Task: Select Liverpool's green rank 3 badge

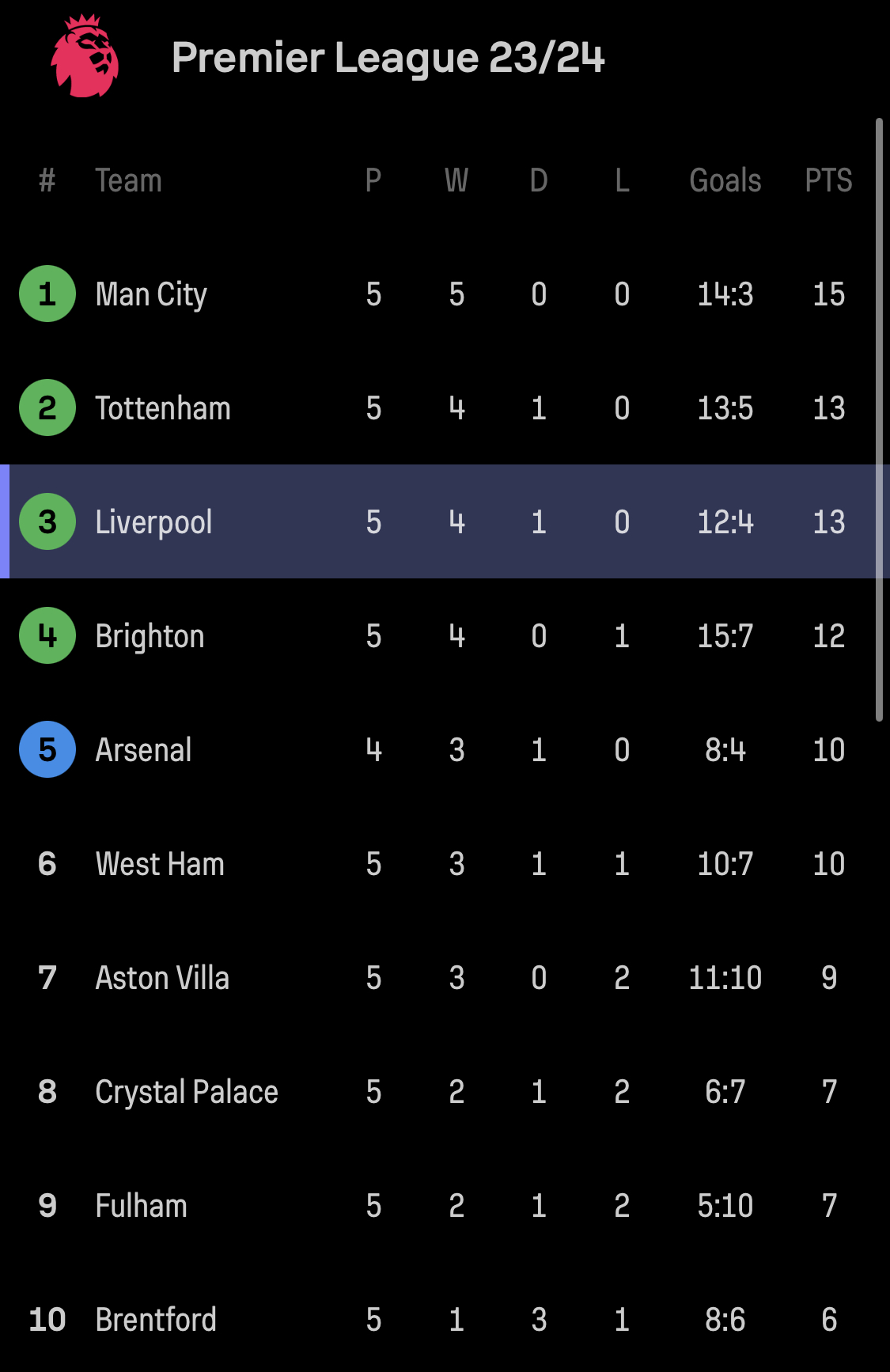Action: point(47,521)
